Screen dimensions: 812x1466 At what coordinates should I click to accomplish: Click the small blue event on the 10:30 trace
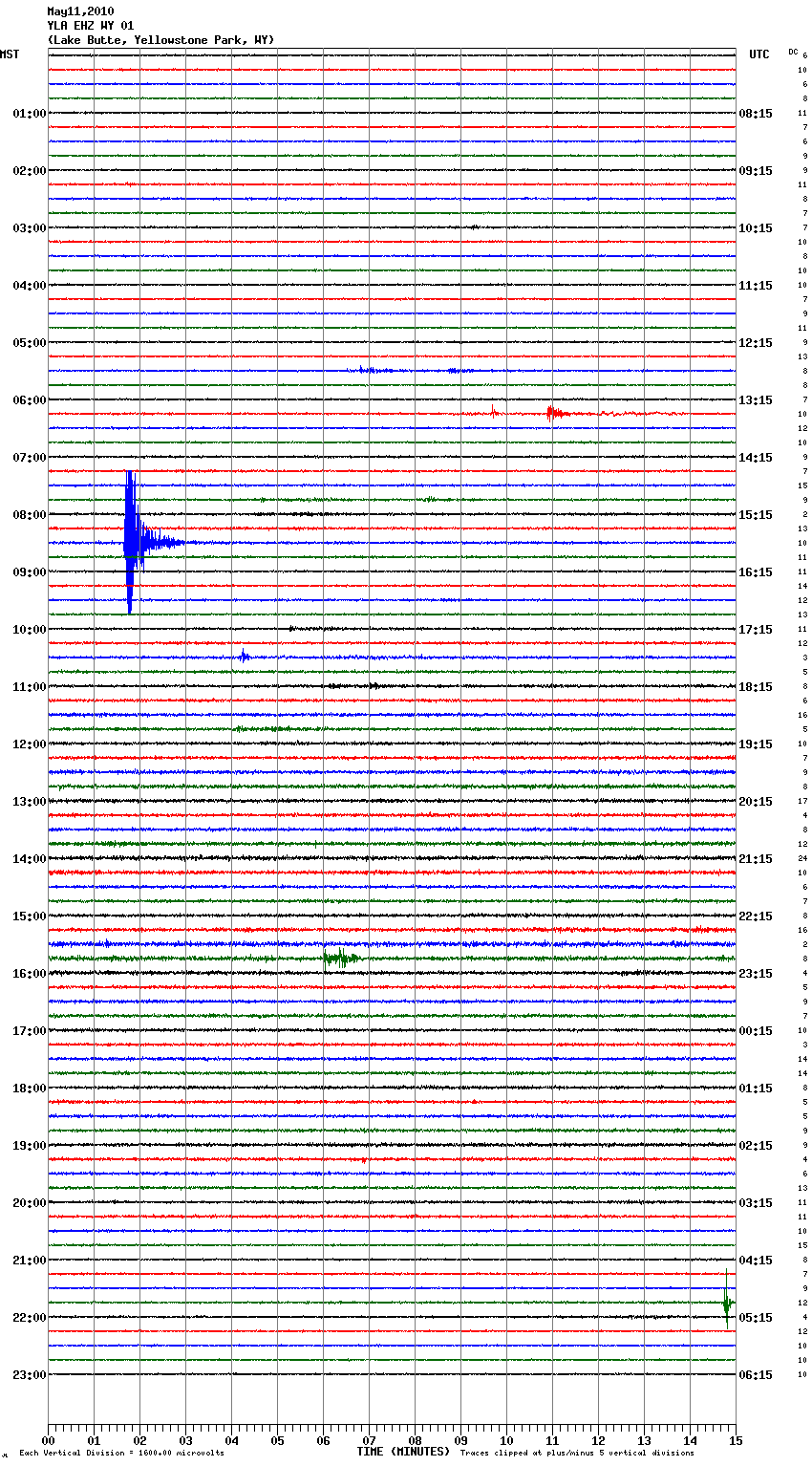tap(245, 656)
